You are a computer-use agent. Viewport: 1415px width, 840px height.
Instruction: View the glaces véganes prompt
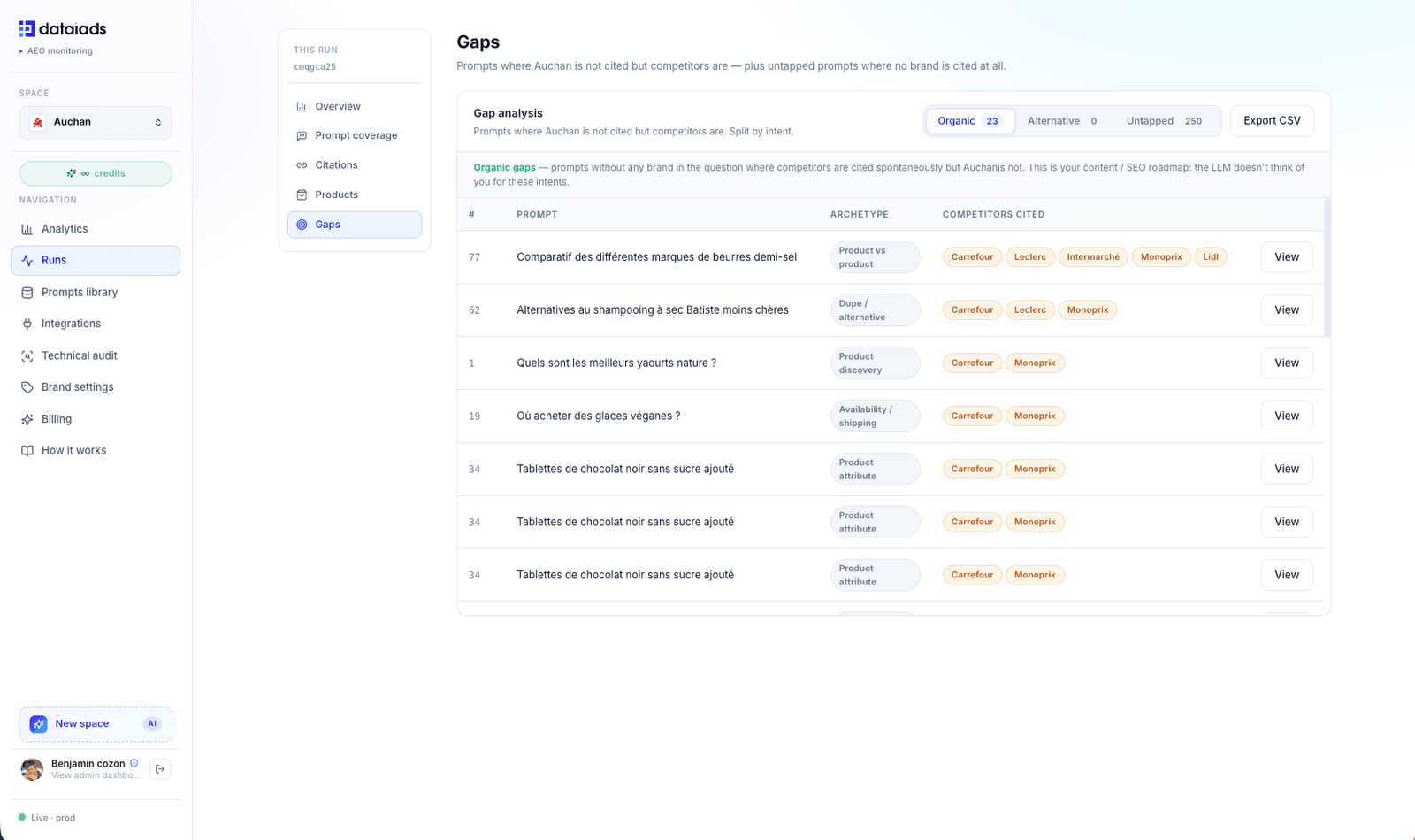1287,416
